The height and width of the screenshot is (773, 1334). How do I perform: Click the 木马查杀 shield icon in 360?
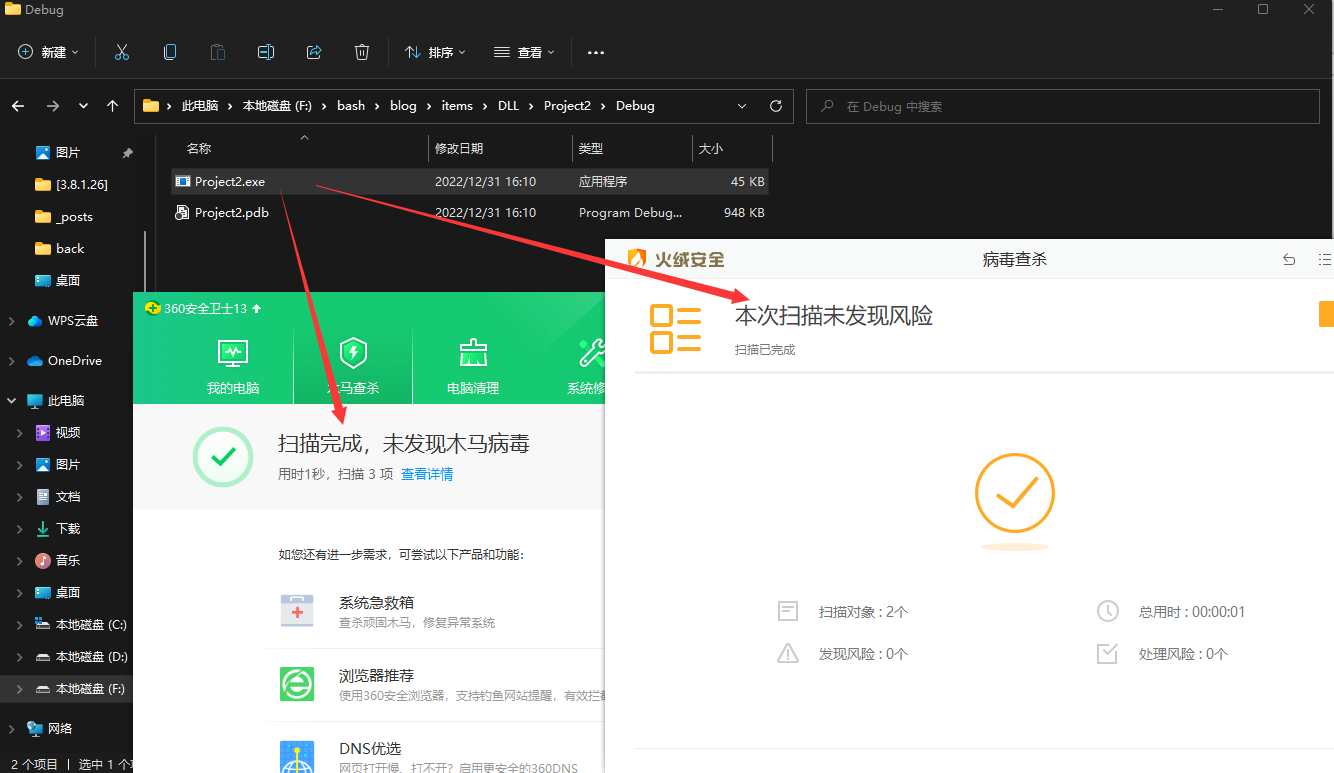[x=353, y=352]
